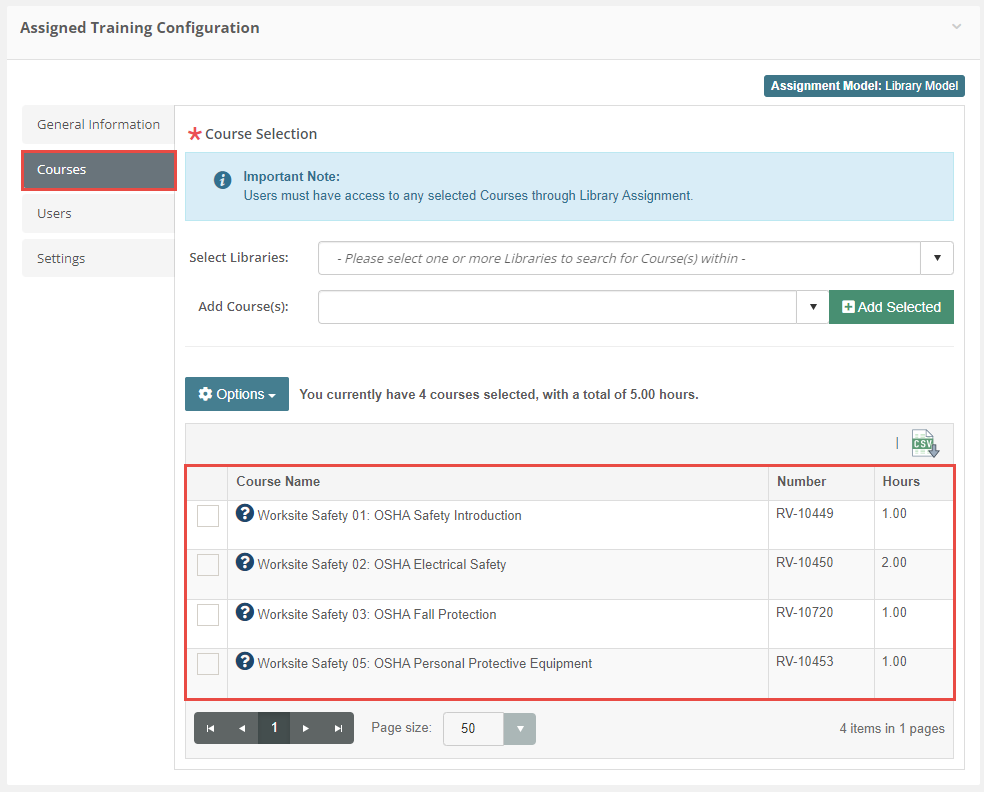Open help for Worksite Safety 01 course
This screenshot has height=792, width=984.
(x=245, y=513)
